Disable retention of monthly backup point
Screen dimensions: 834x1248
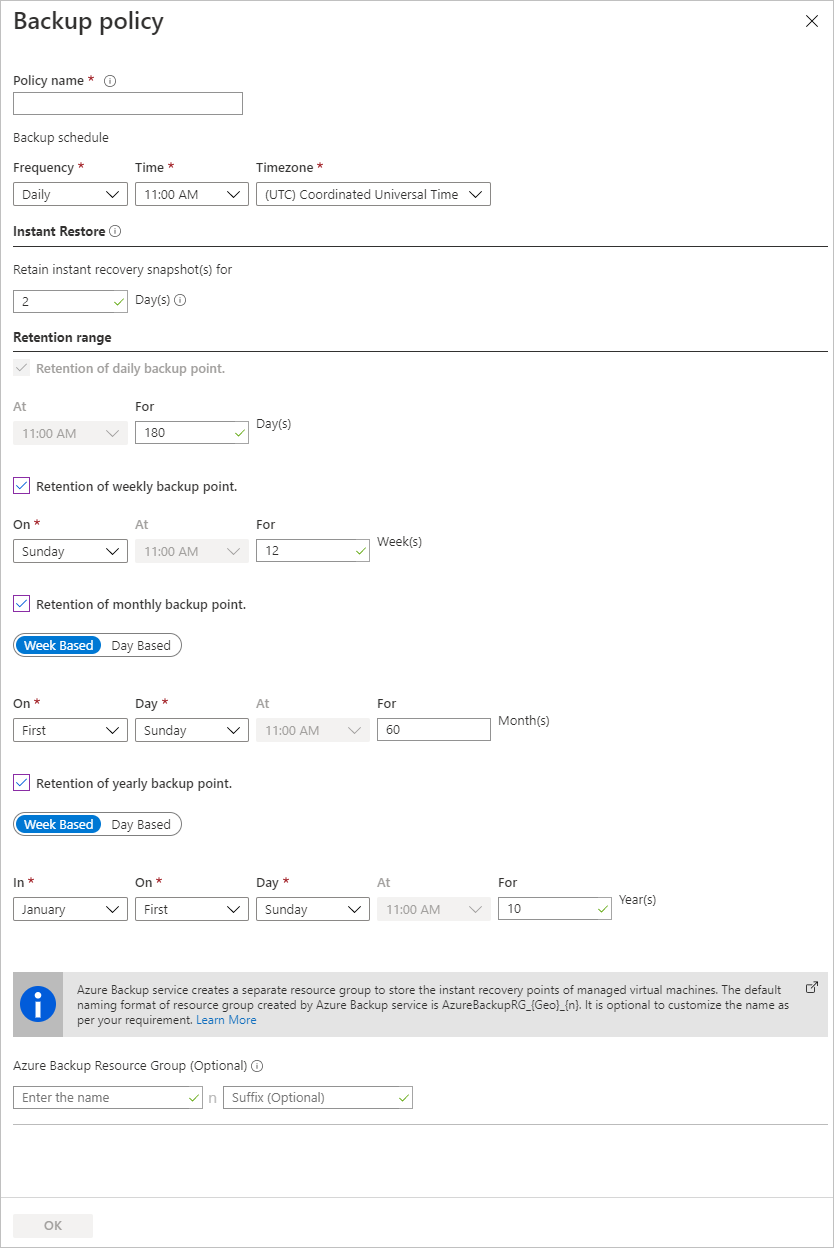21,604
